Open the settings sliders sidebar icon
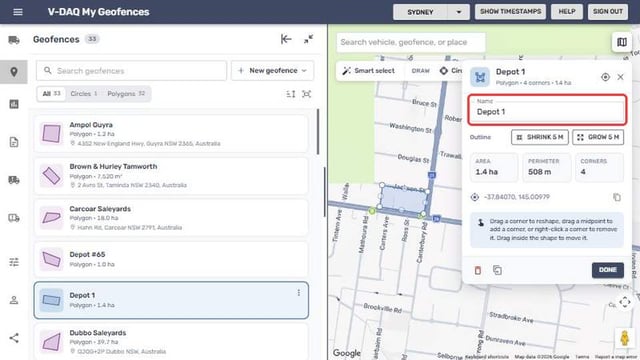 [x=14, y=262]
